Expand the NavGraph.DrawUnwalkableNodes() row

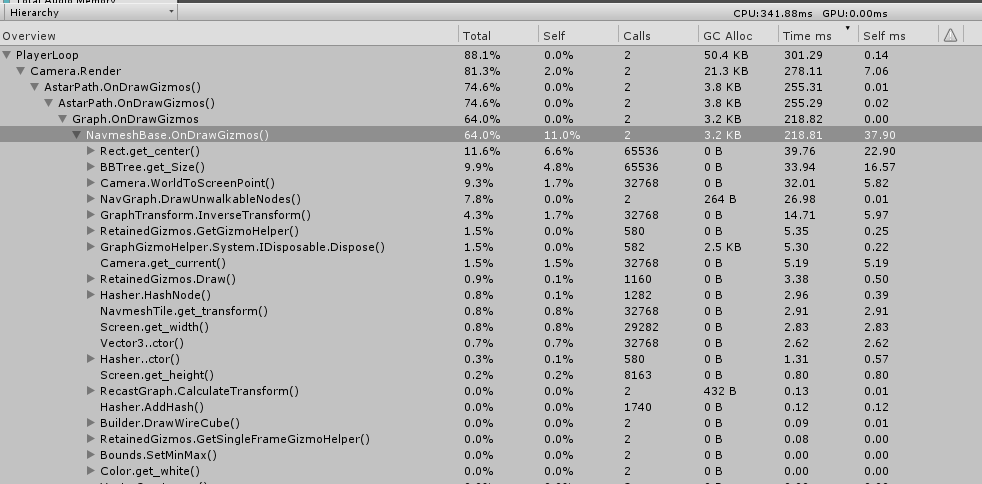coord(91,199)
